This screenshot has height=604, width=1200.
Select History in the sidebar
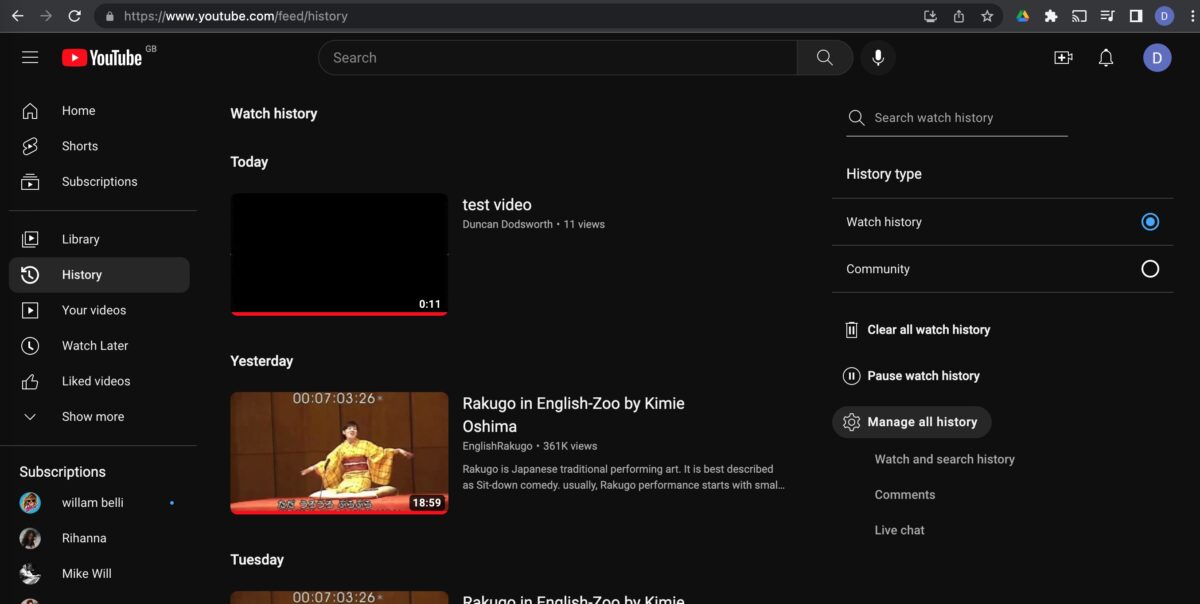pos(99,275)
